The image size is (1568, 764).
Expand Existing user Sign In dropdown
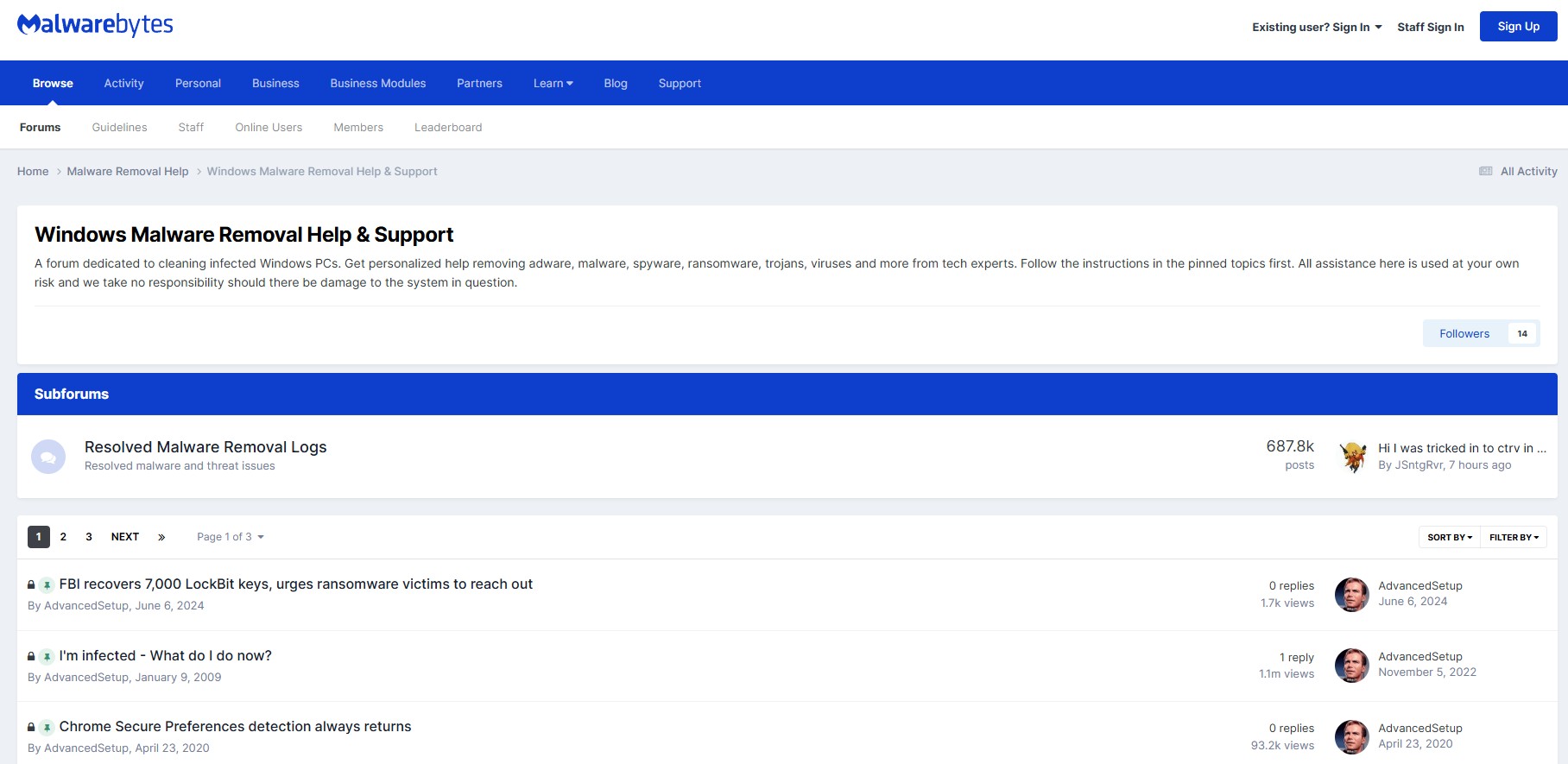click(x=1317, y=27)
